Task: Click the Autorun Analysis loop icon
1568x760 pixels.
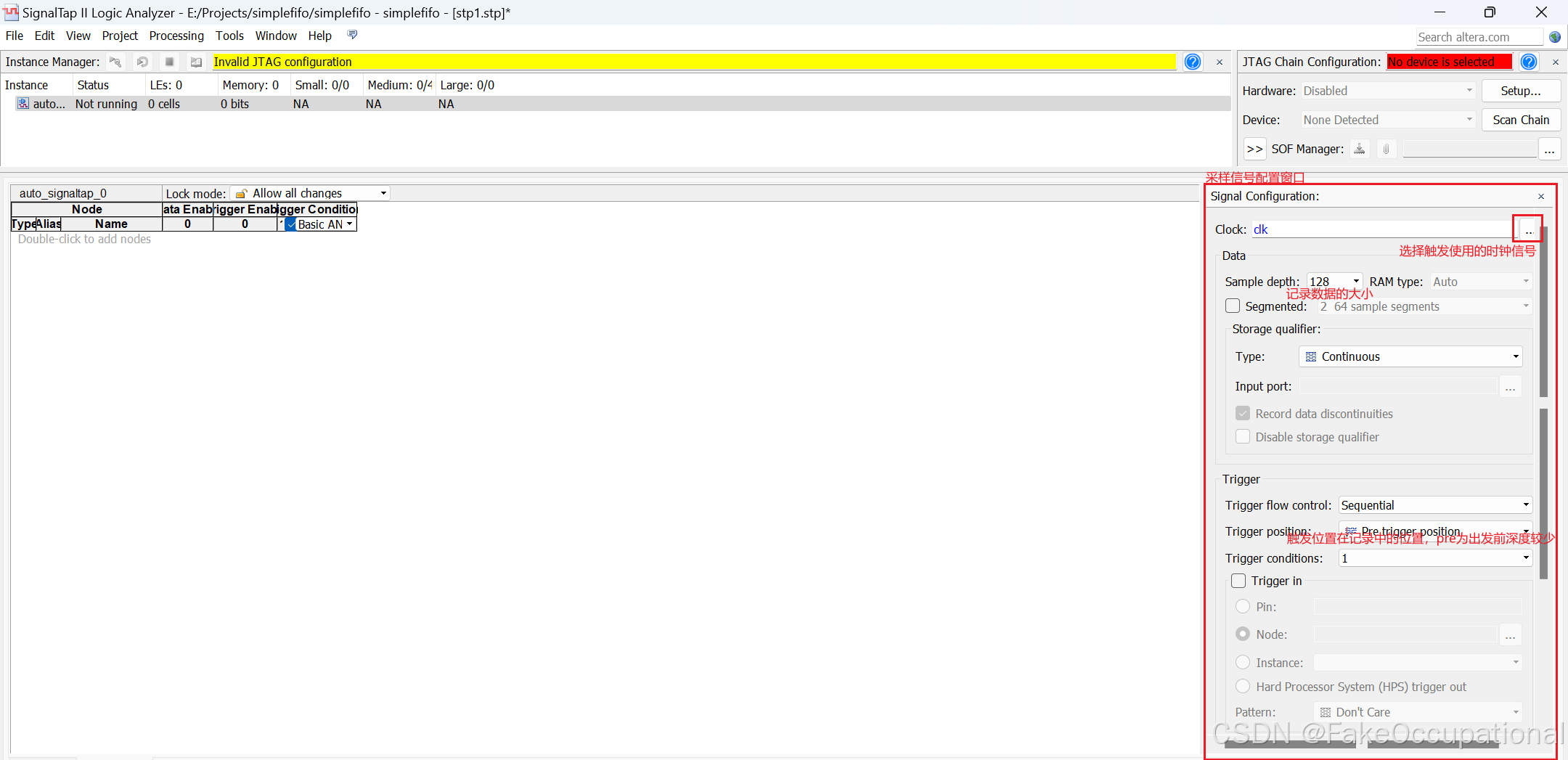Action: [x=142, y=62]
